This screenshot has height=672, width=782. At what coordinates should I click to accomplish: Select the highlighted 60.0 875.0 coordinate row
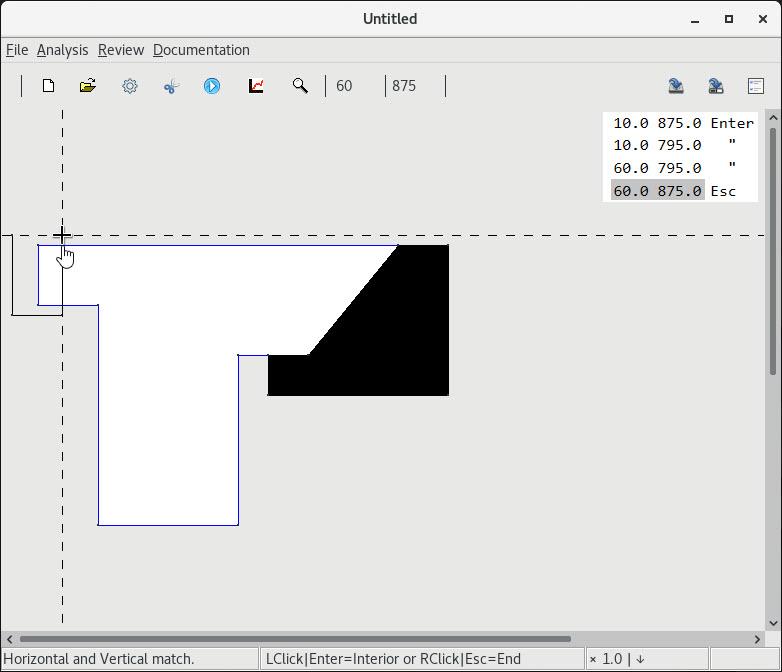(x=657, y=191)
